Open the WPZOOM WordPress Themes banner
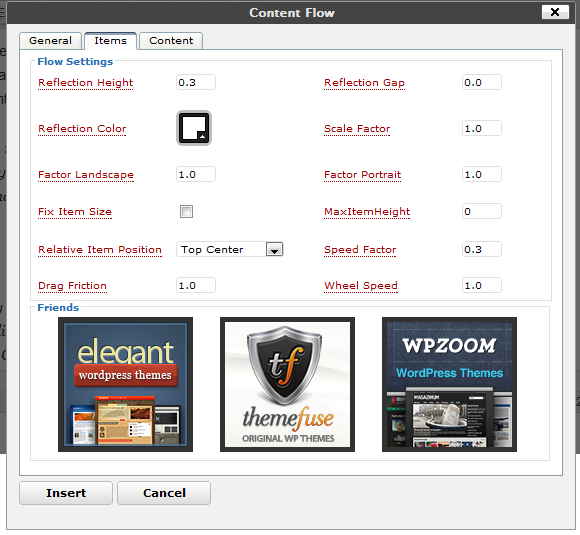 449,384
